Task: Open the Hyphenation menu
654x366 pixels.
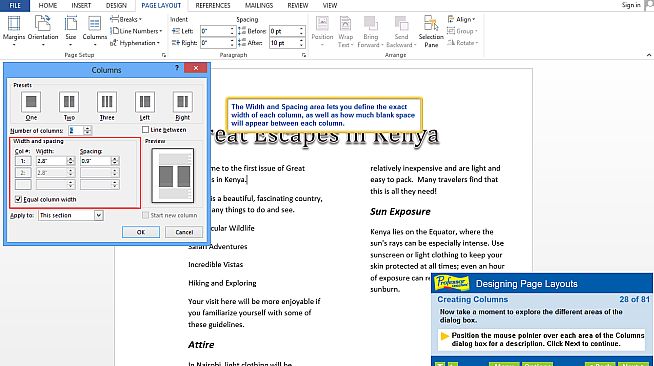Action: click(x=135, y=43)
